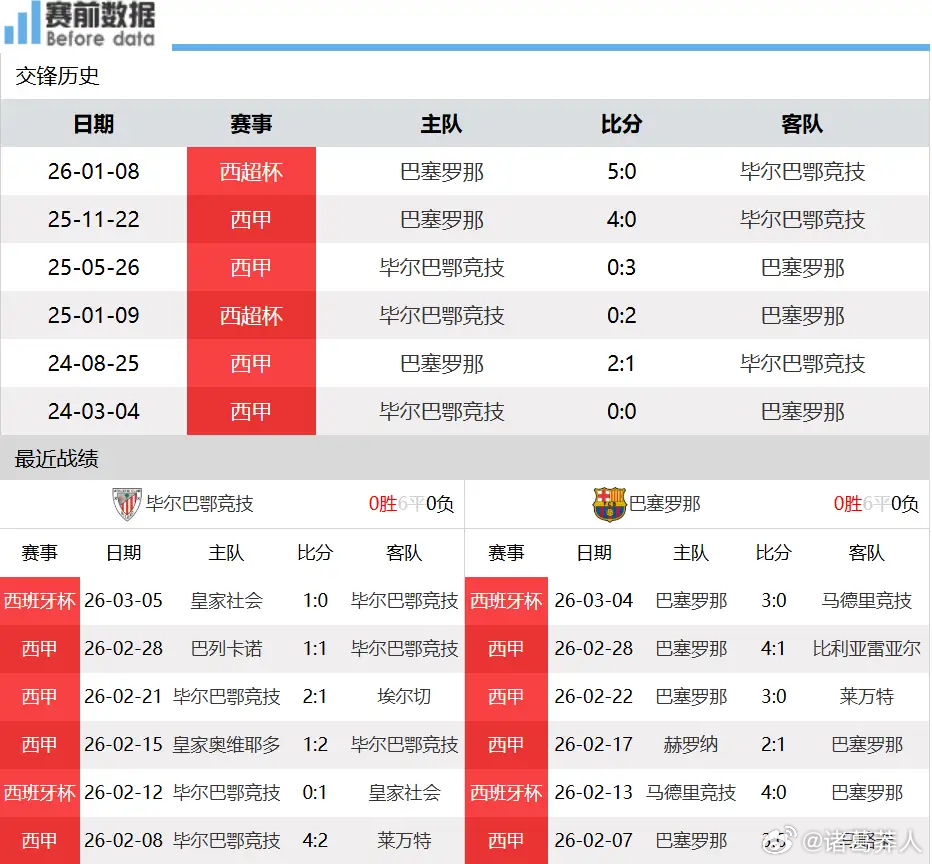This screenshot has width=932, height=864.
Task: Open the 5:0 score of the first match
Action: coord(622,171)
